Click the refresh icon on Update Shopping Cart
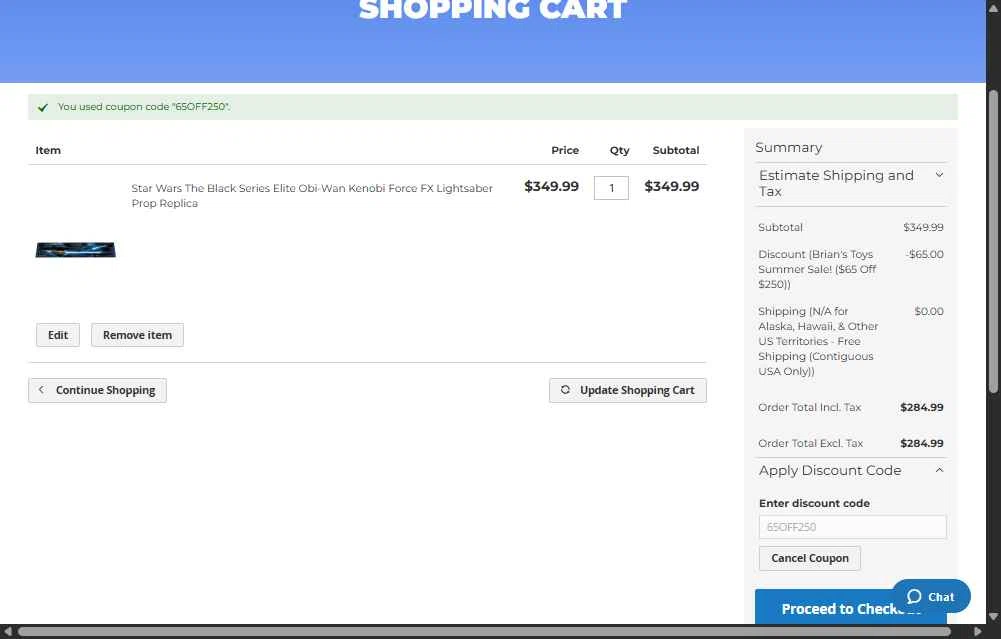1001x639 pixels. [x=565, y=389]
